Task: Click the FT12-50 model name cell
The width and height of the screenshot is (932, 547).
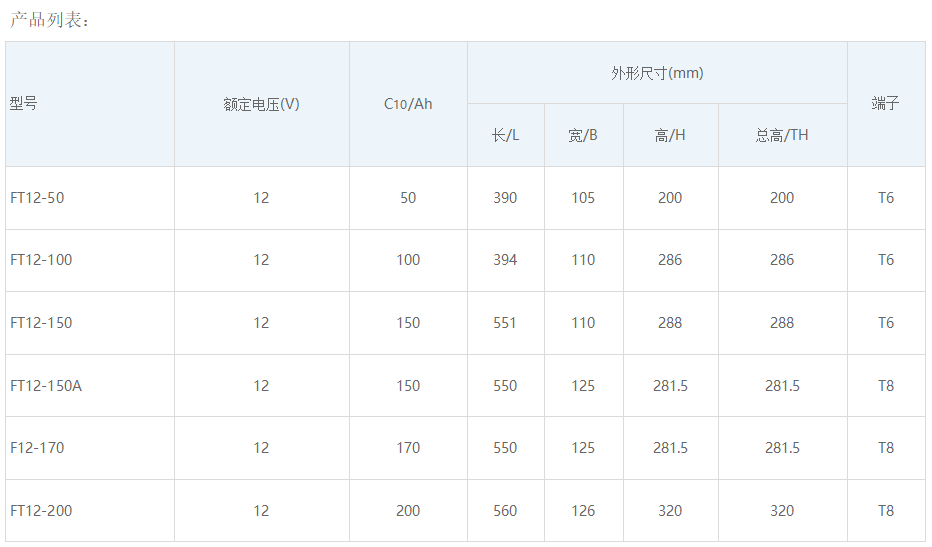Action: coord(37,198)
